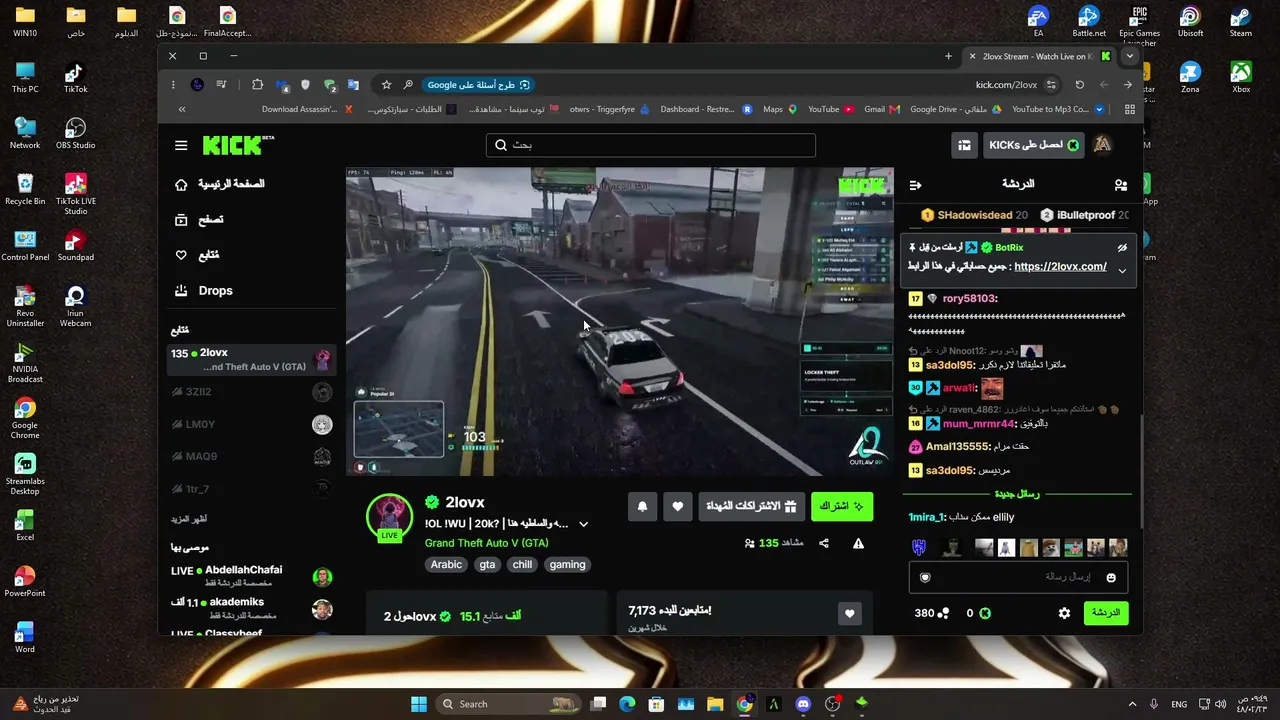
Task: Open the emoji picker in chat input
Action: coord(1111,578)
